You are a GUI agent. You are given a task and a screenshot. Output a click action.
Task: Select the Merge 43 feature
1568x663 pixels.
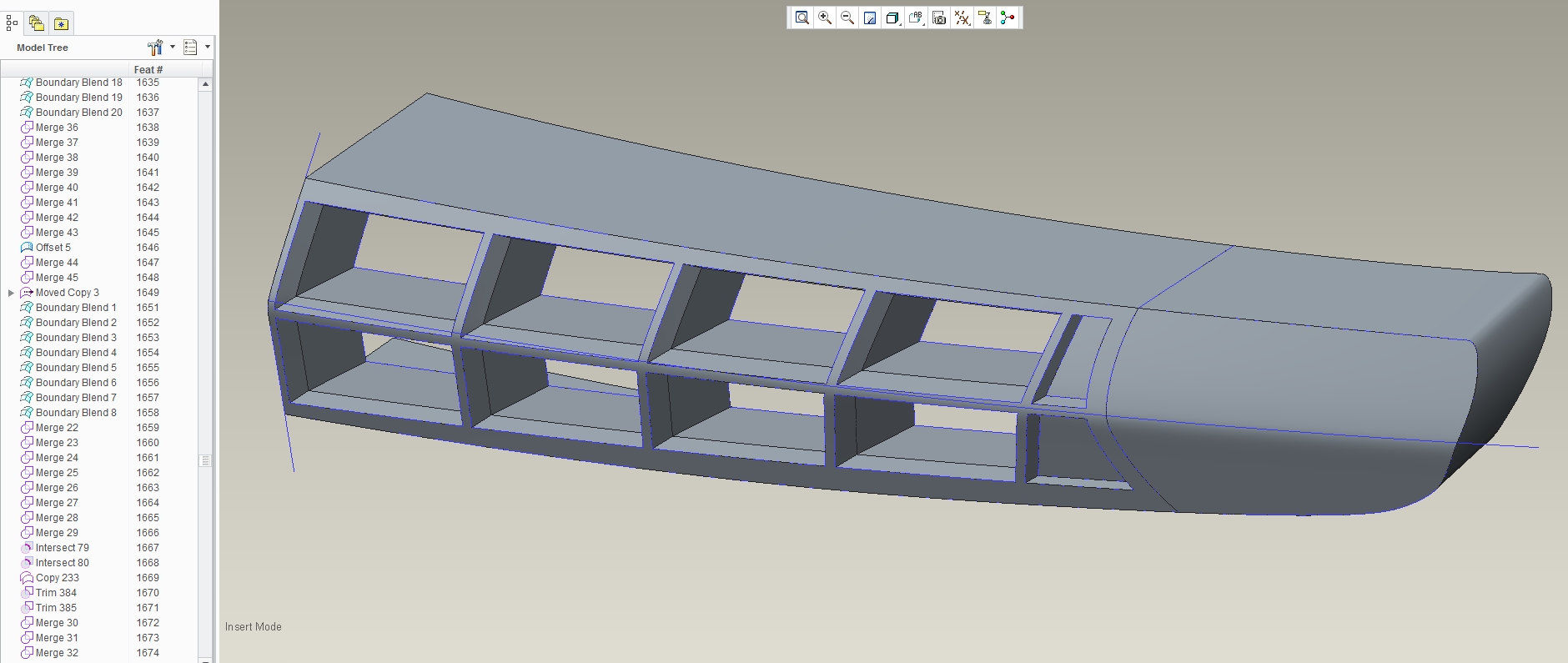(57, 233)
